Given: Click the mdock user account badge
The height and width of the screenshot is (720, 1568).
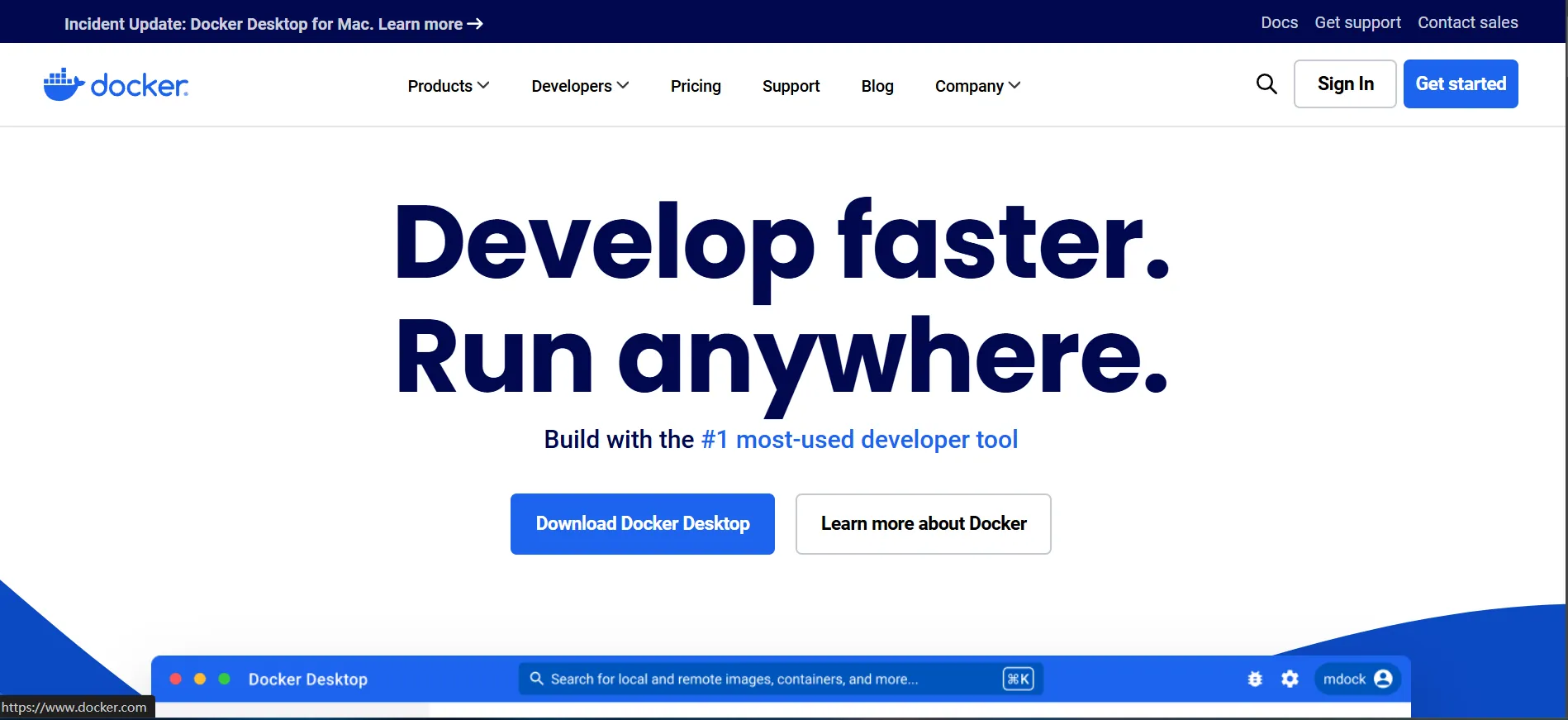Looking at the screenshot, I should pos(1357,679).
